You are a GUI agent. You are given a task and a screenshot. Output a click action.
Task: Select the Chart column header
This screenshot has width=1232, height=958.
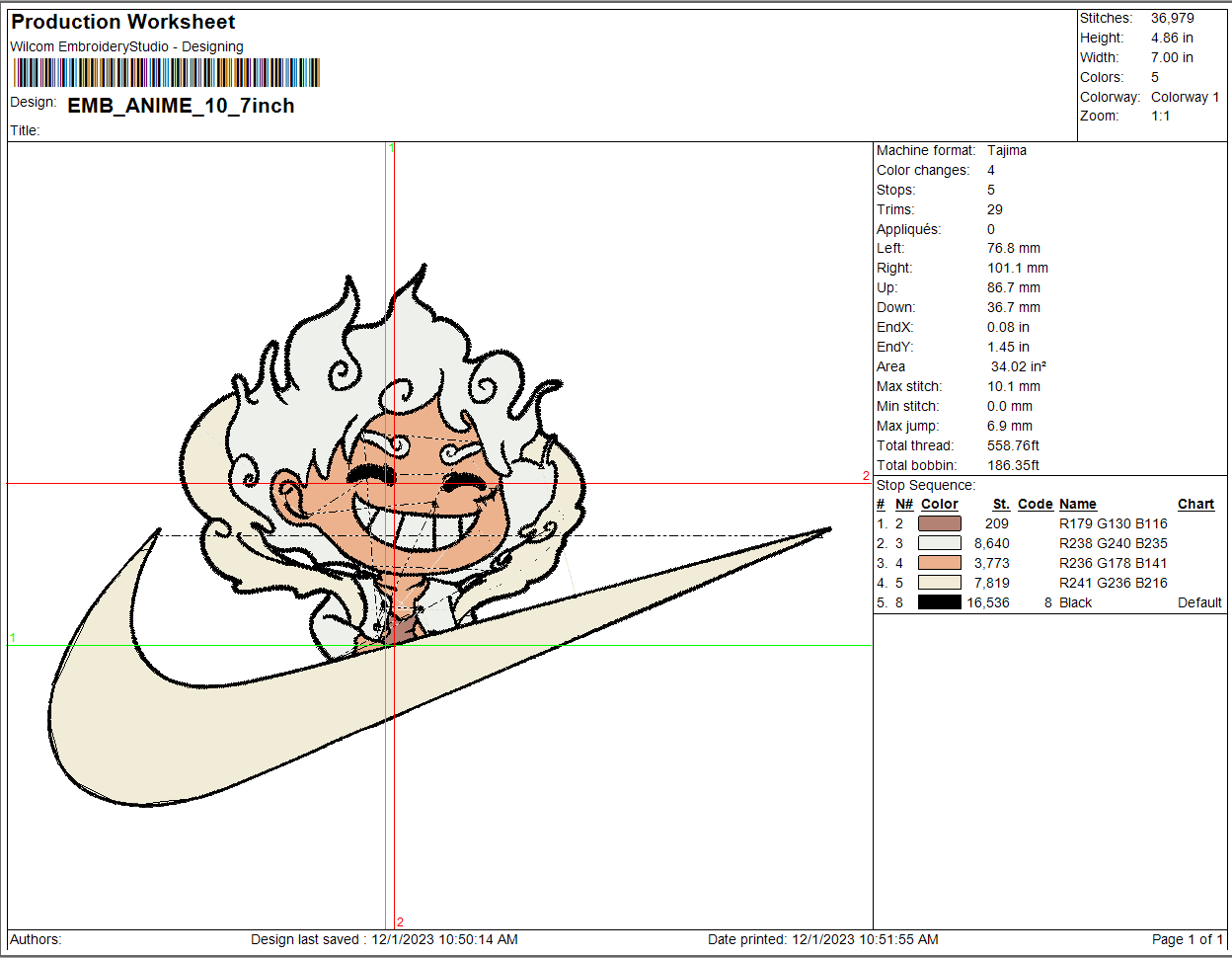1195,504
